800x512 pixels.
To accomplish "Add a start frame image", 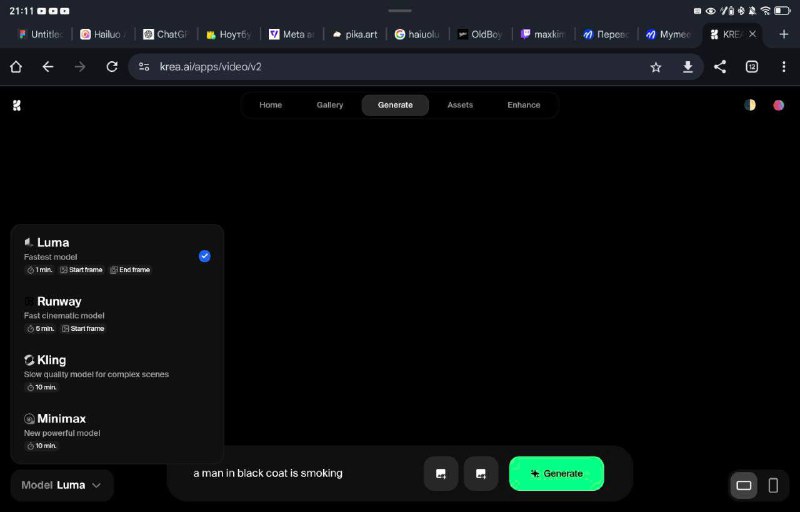I will point(441,474).
